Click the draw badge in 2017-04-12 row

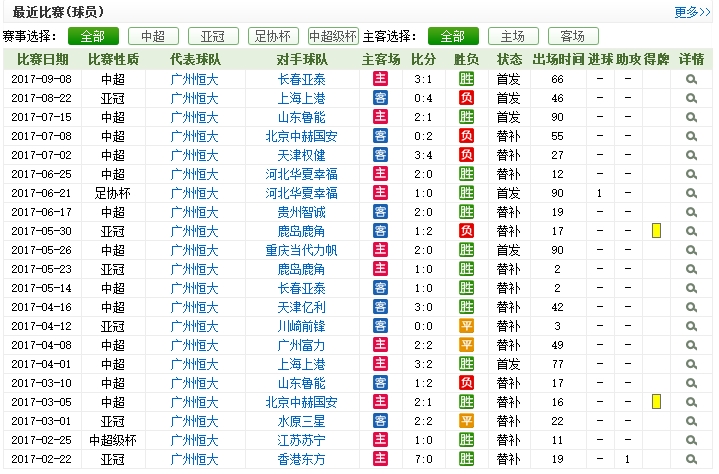tap(466, 326)
